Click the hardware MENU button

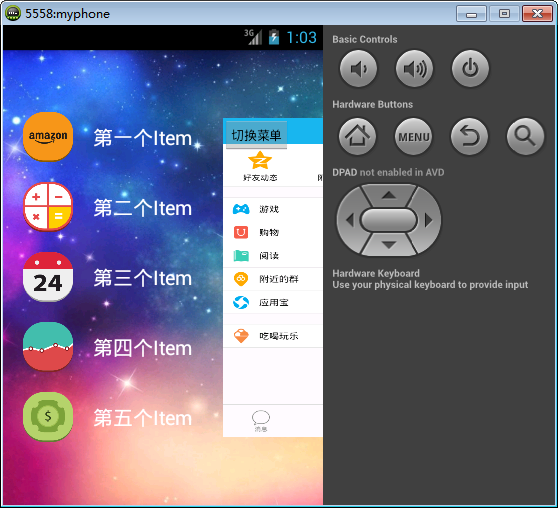click(x=414, y=136)
